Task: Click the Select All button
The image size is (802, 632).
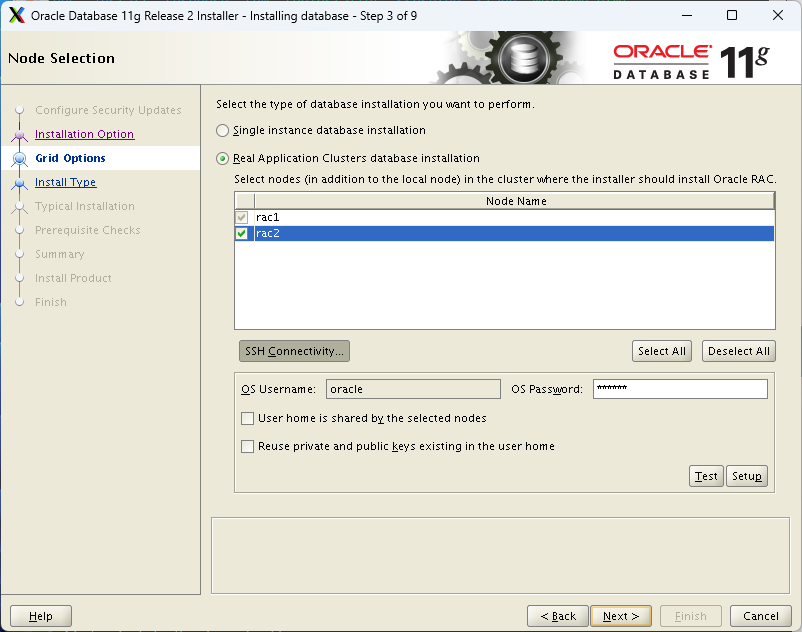Action: coord(662,351)
